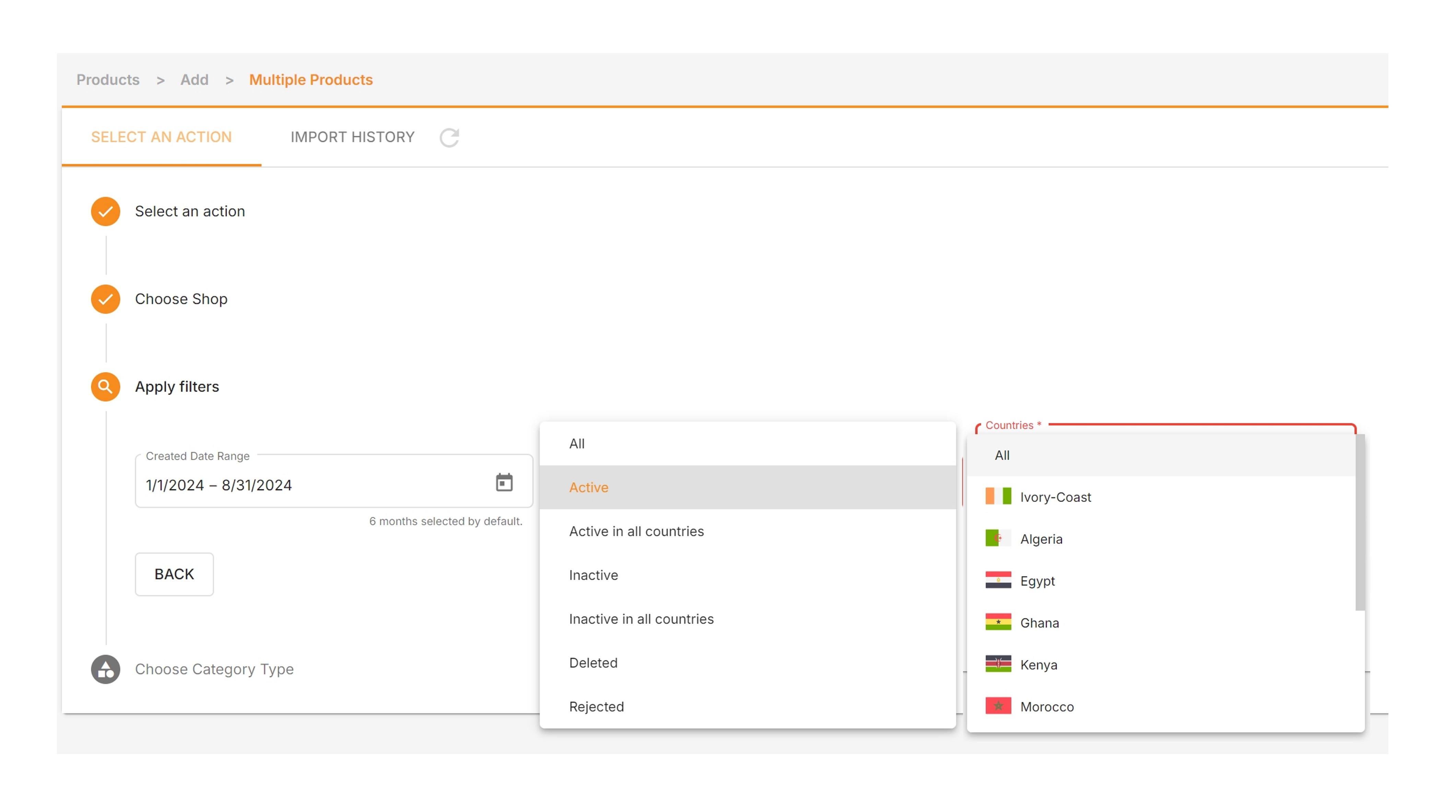Choose the Inactive status option
Screen dimensions: 1456x812
(x=748, y=575)
